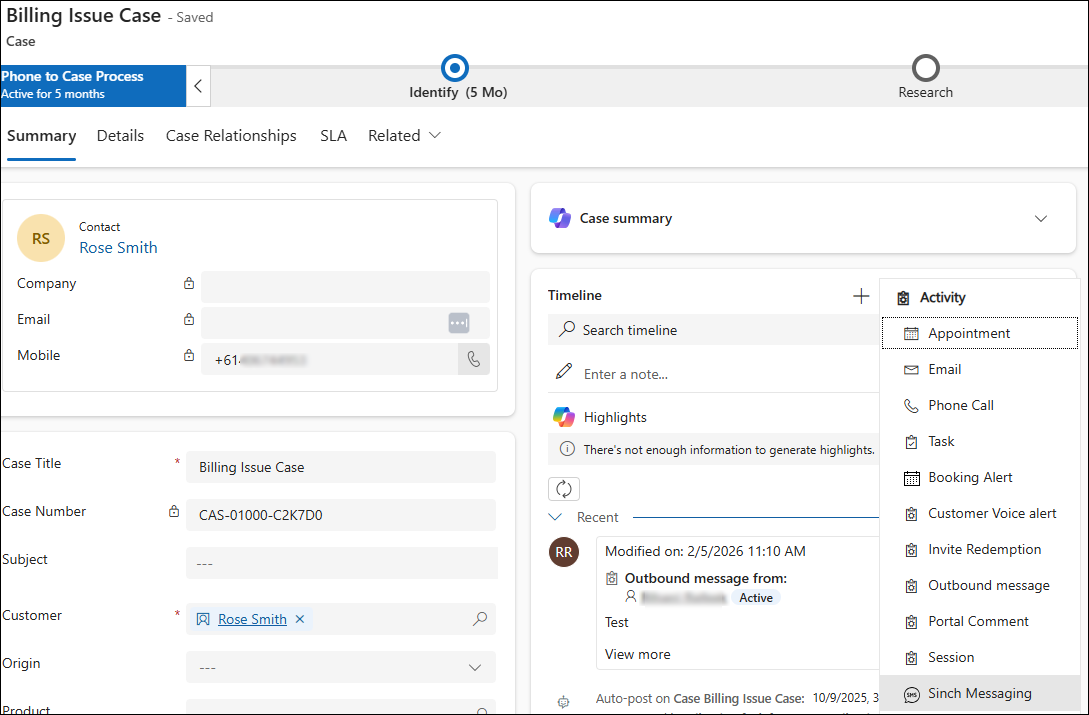Image resolution: width=1089 pixels, height=715 pixels.
Task: Select Customer Voice alert activity
Action: point(979,513)
